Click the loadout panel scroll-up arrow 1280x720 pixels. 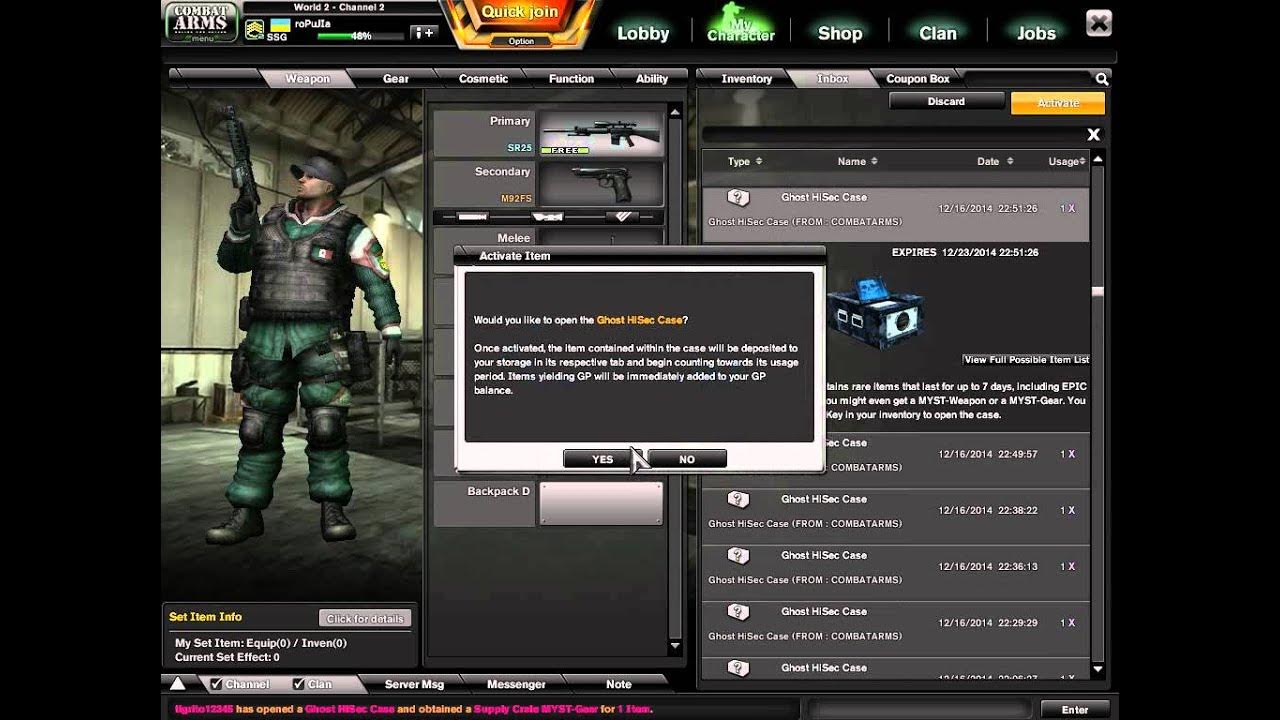tap(675, 113)
